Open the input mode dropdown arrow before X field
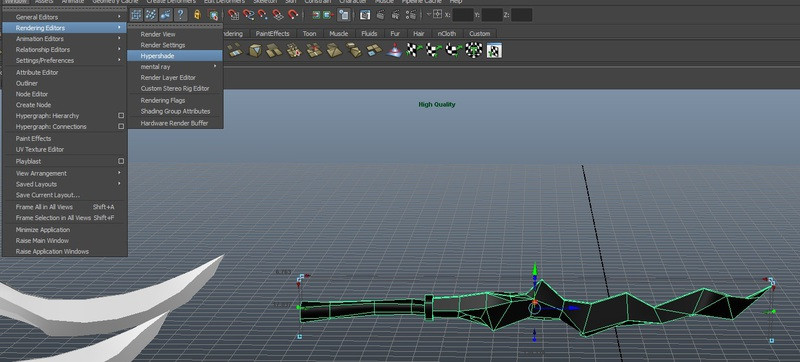The height and width of the screenshot is (362, 800). point(429,15)
